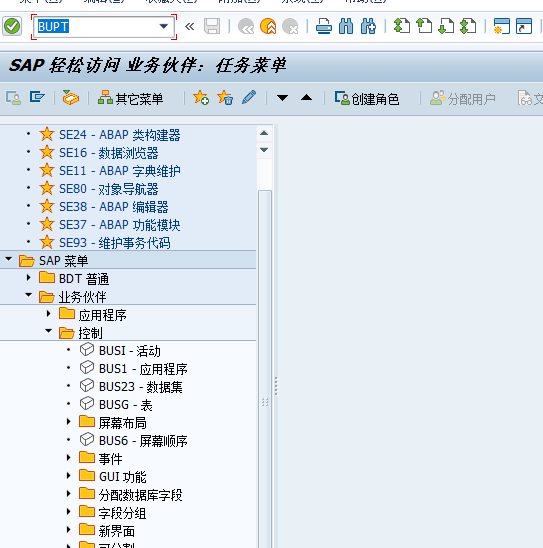Open favorite SE37 - ABAP 功能模块
This screenshot has height=548, width=543.
(120, 225)
